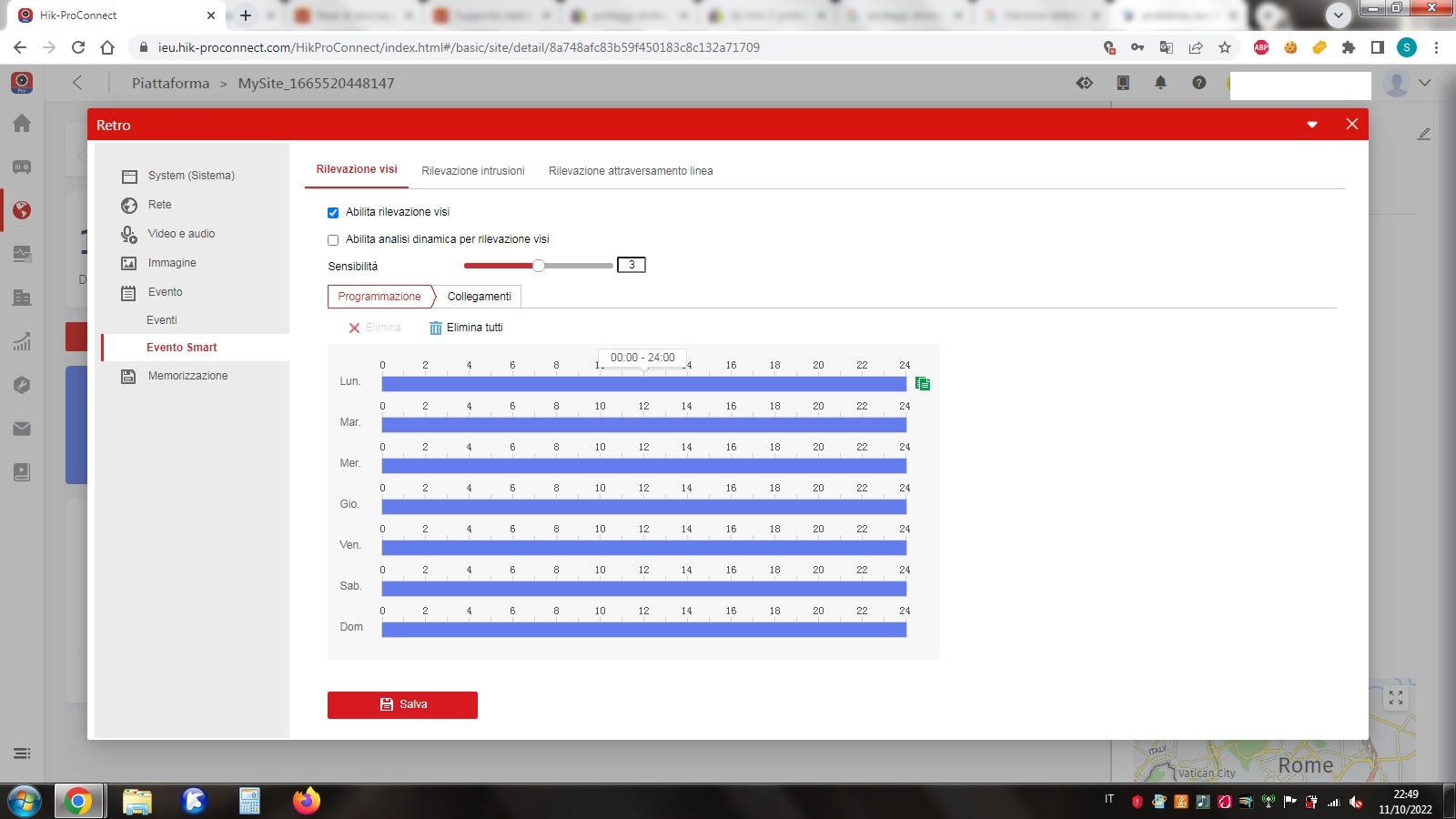Click the Sensibilità slider handle

539,266
